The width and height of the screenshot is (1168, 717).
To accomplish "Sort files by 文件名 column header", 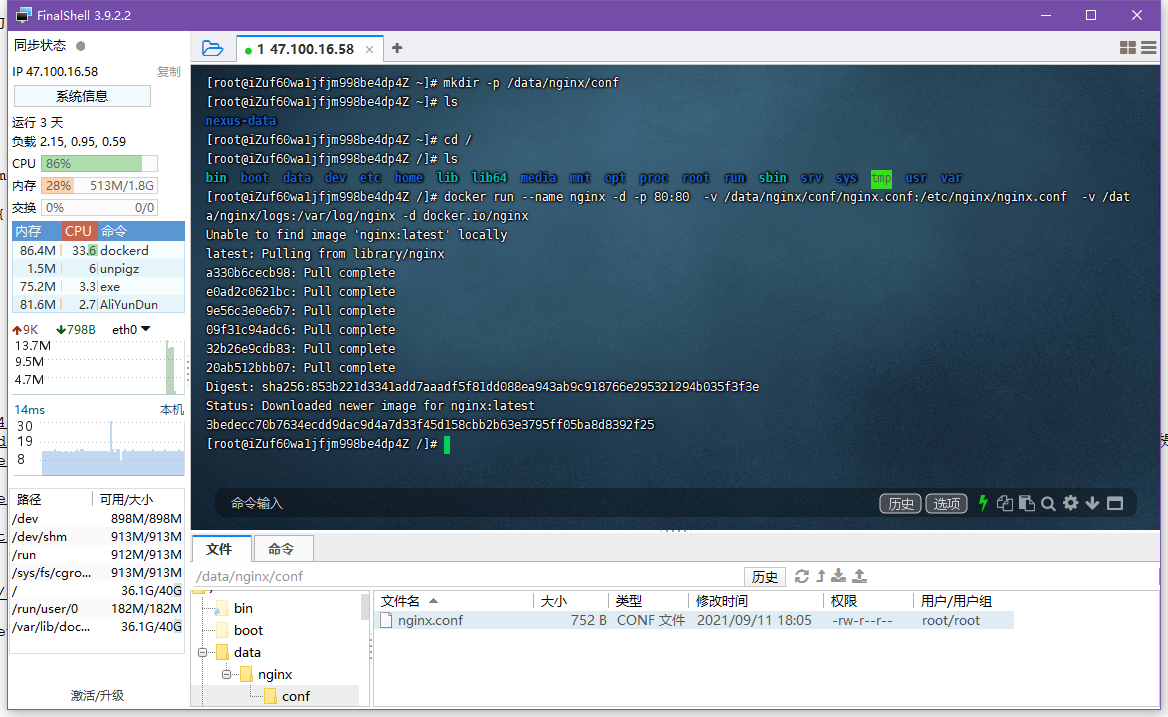I will (454, 601).
